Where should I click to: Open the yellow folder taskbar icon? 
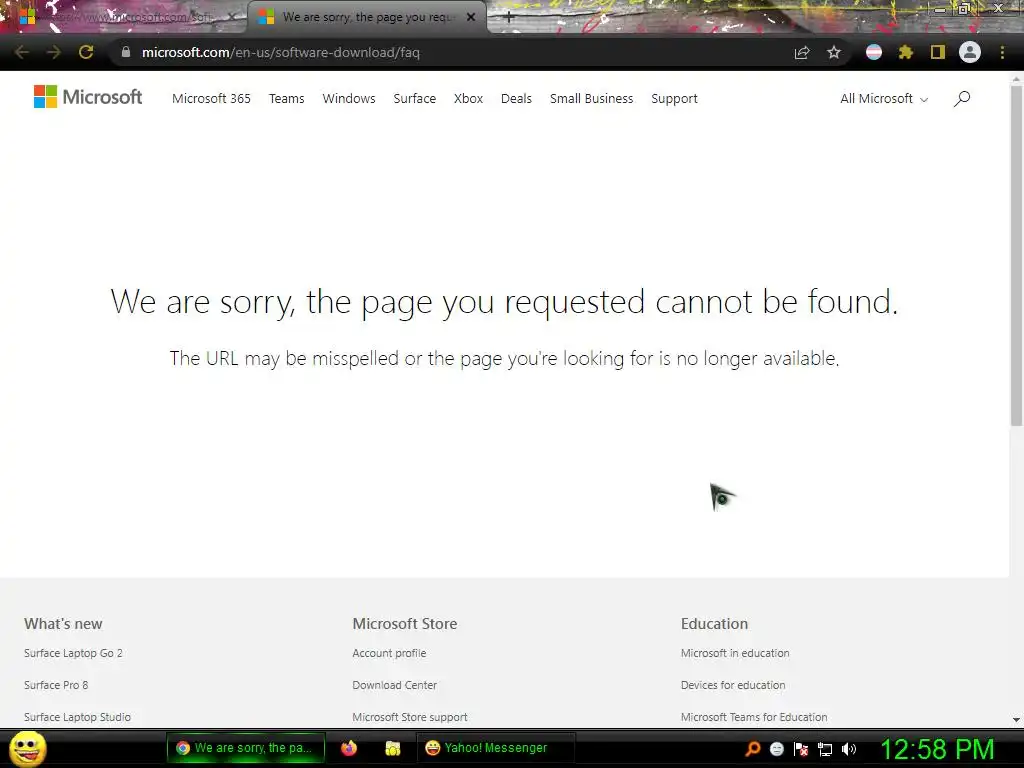tap(392, 748)
